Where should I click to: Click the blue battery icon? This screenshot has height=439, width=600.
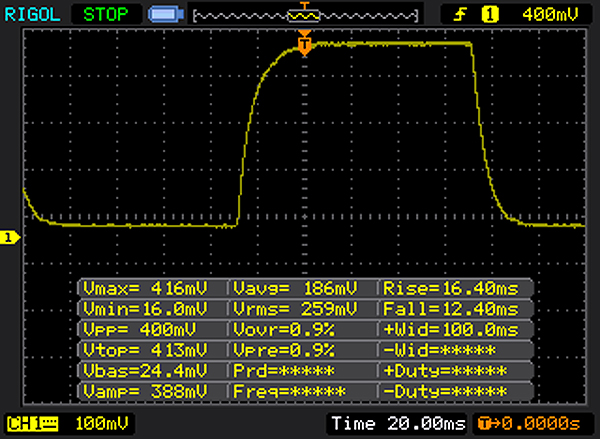[166, 15]
